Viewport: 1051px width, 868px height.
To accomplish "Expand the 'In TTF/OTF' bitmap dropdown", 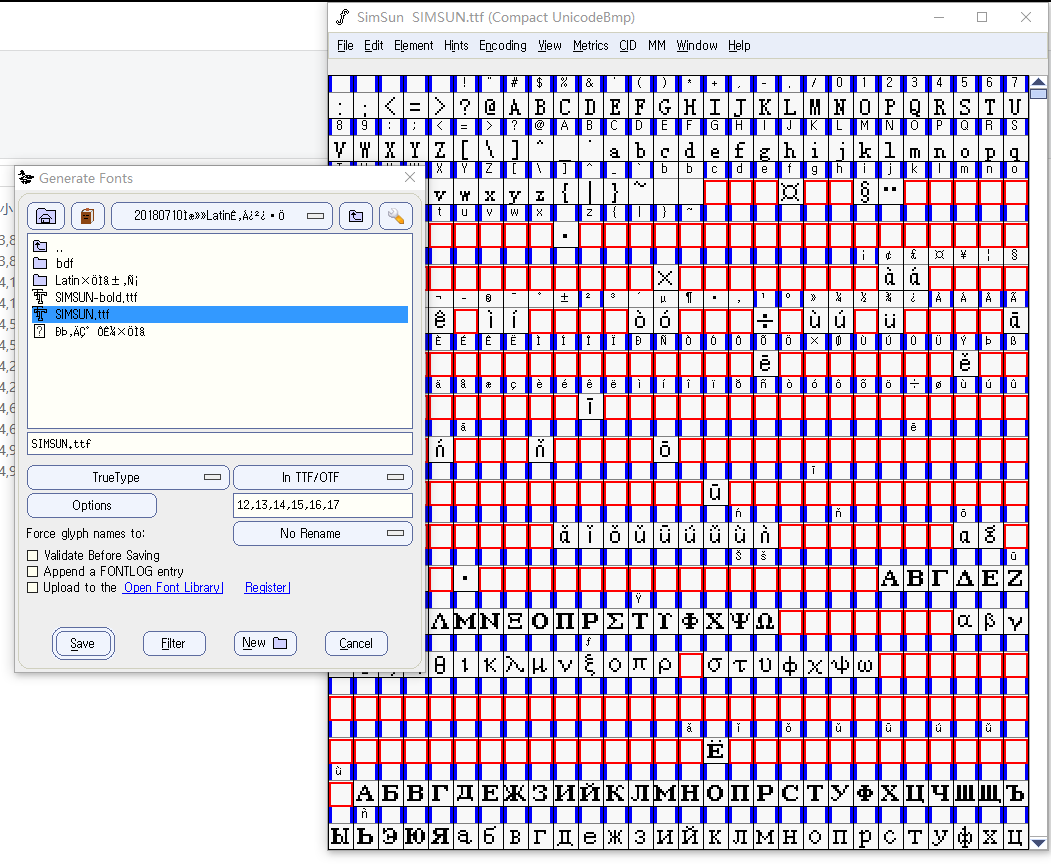I will (x=322, y=477).
